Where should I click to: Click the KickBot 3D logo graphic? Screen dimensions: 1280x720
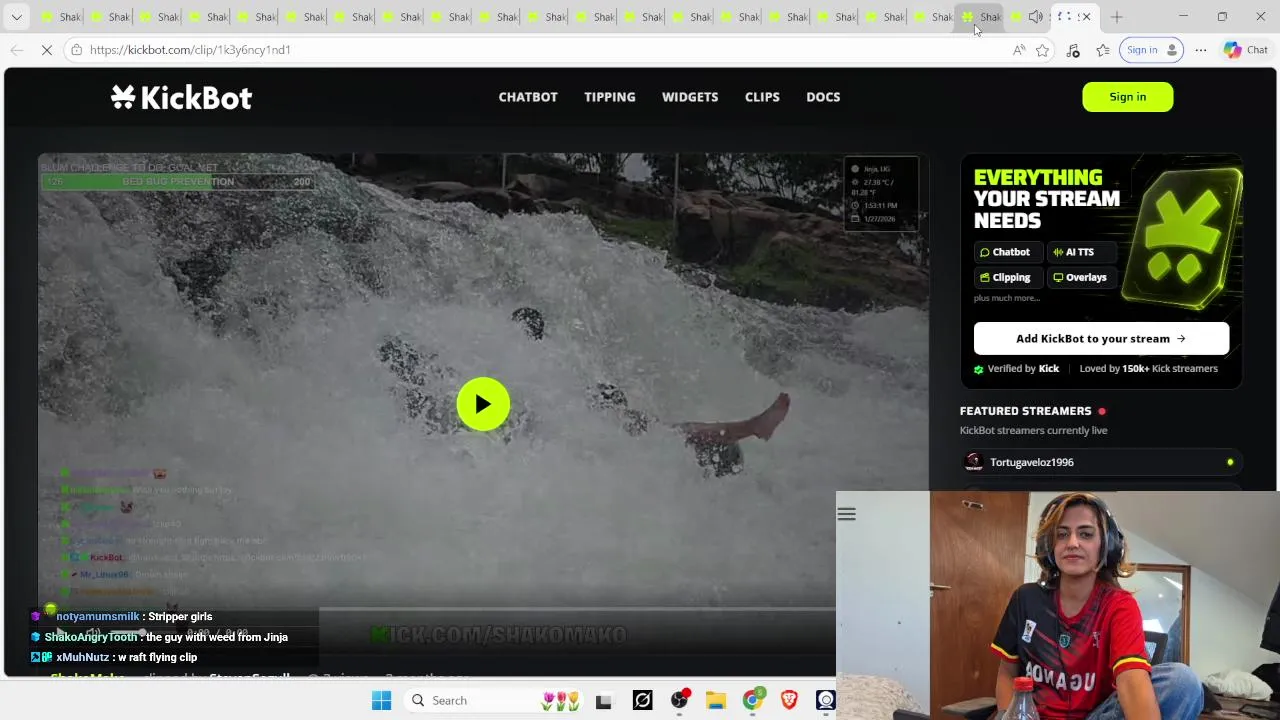[x=1182, y=237]
